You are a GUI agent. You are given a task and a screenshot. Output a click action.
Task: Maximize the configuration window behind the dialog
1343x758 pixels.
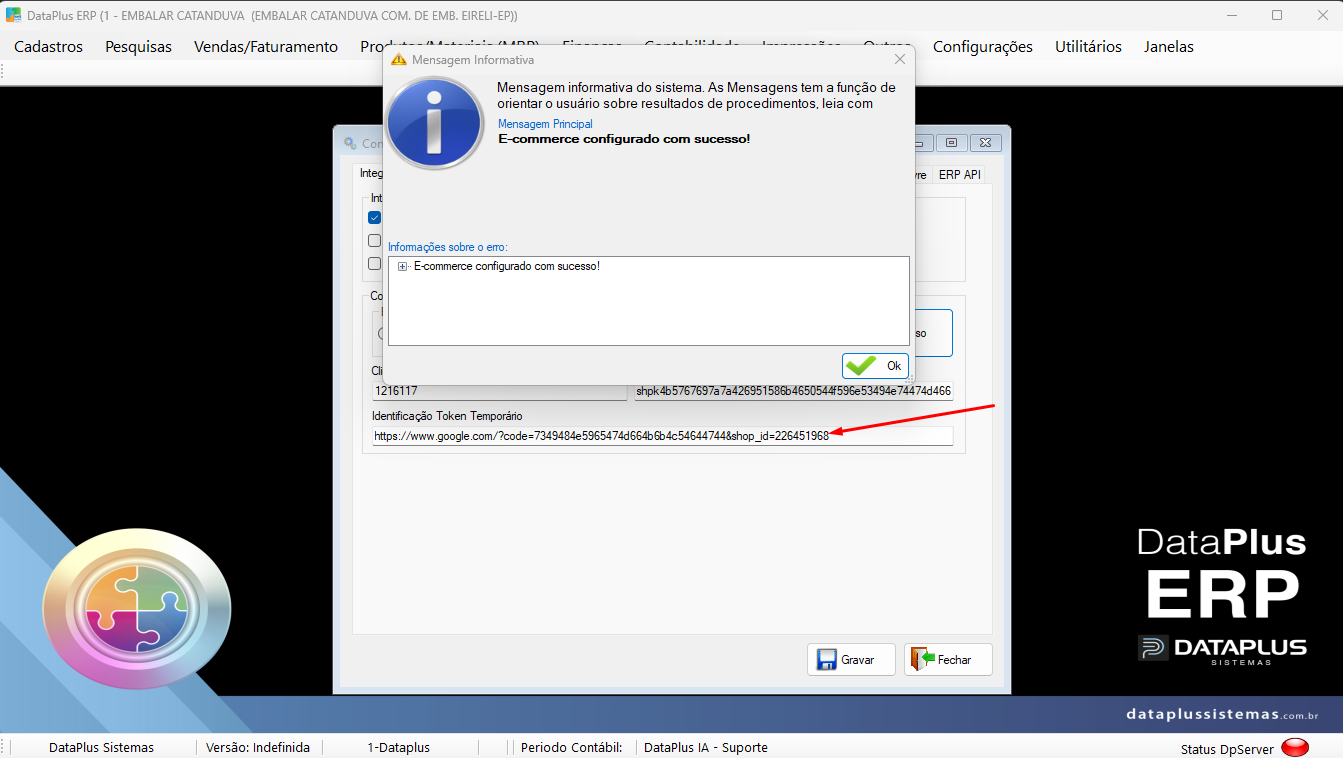[x=951, y=143]
